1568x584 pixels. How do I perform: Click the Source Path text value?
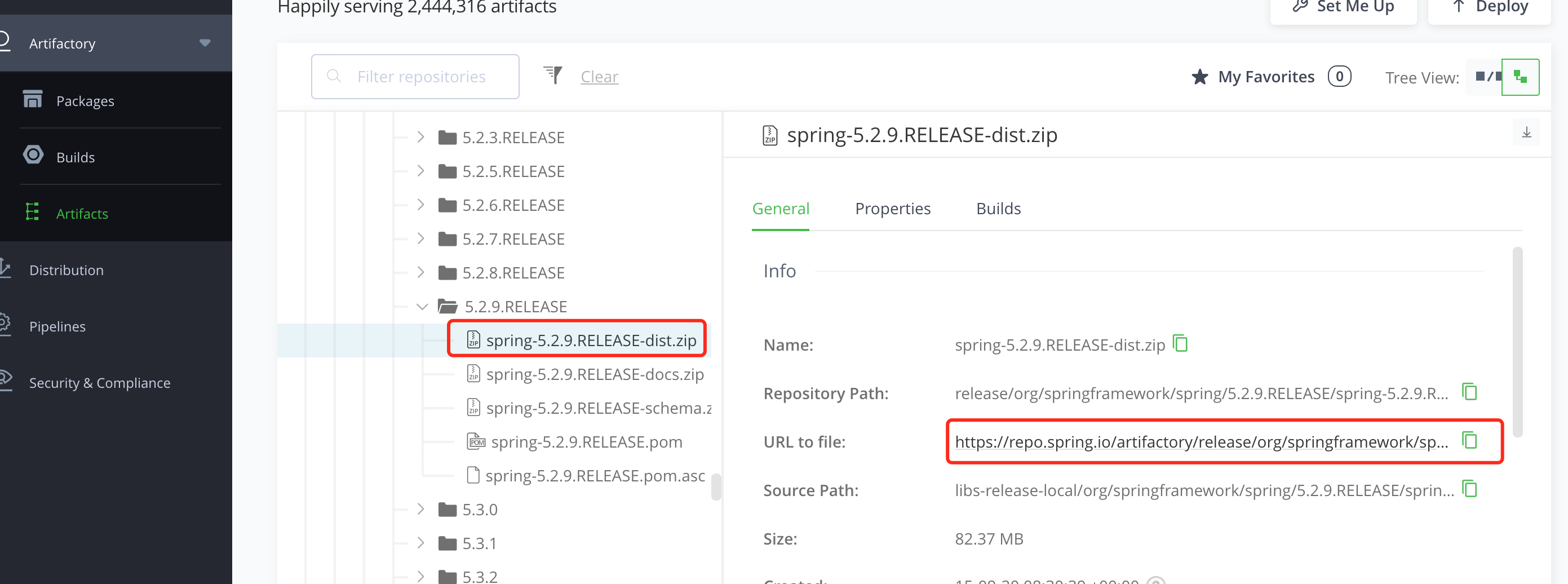click(1204, 490)
